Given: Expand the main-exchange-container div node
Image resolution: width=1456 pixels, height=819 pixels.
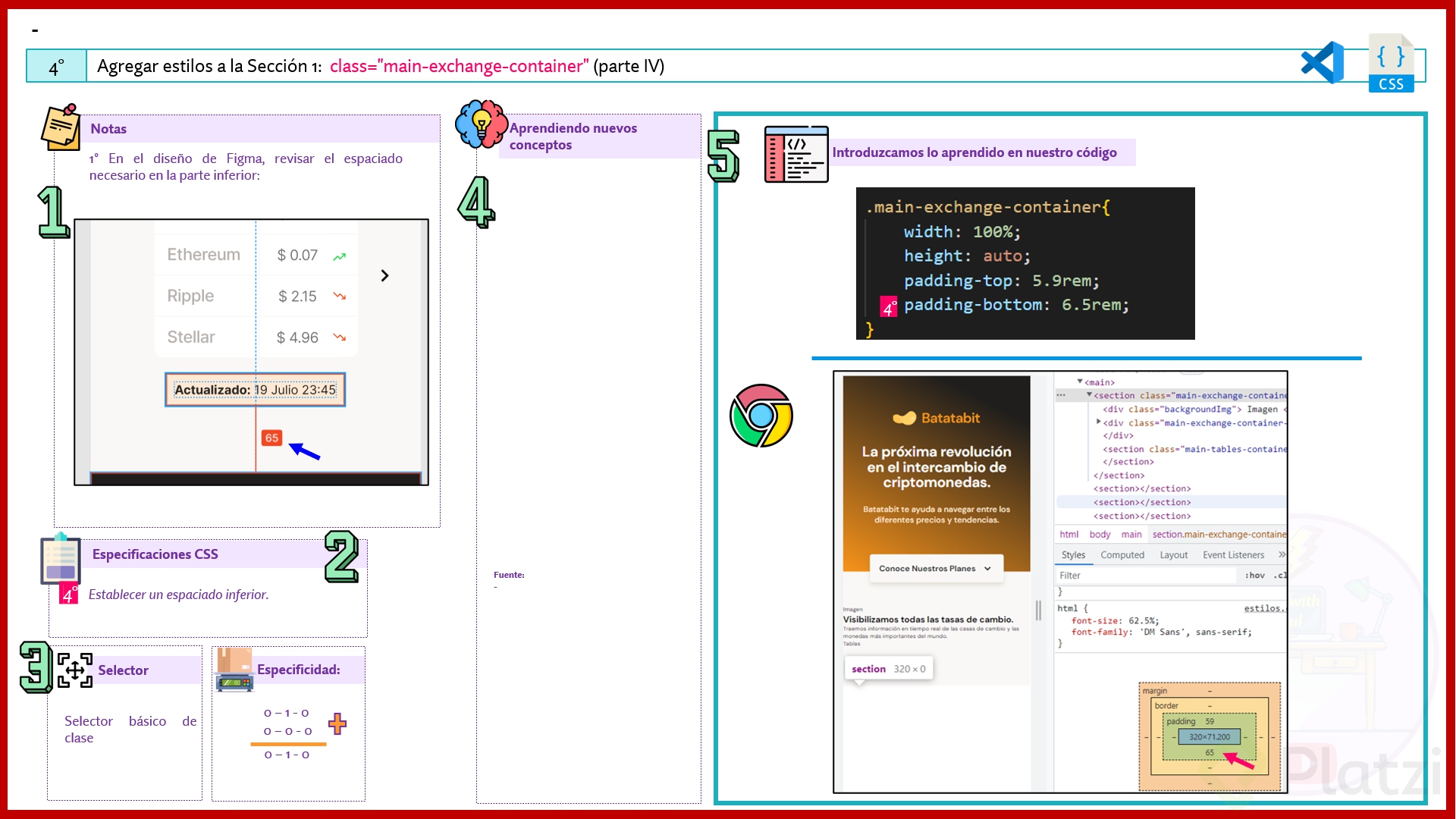Looking at the screenshot, I should tap(1098, 422).
